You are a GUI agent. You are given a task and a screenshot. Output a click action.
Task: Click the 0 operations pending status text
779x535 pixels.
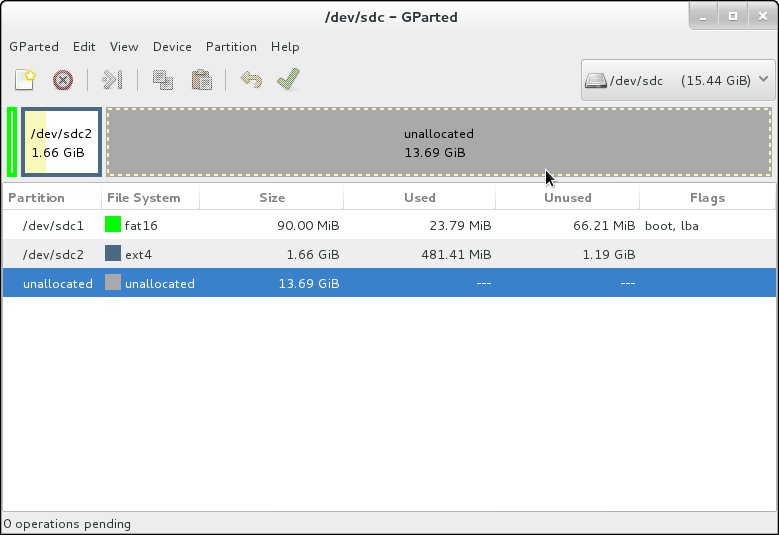[67, 524]
